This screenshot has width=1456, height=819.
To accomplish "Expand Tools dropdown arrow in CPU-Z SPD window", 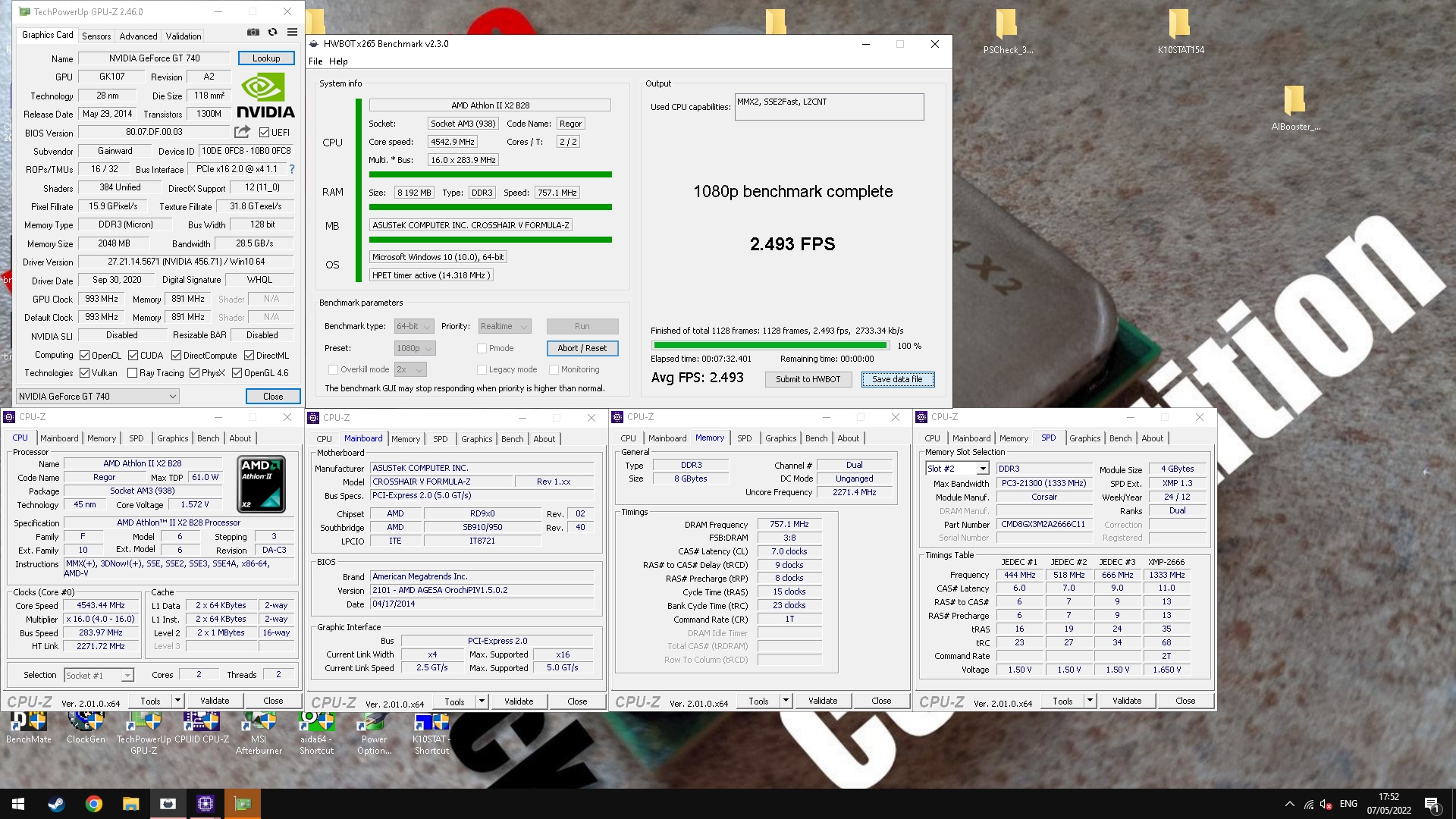I will (1090, 701).
